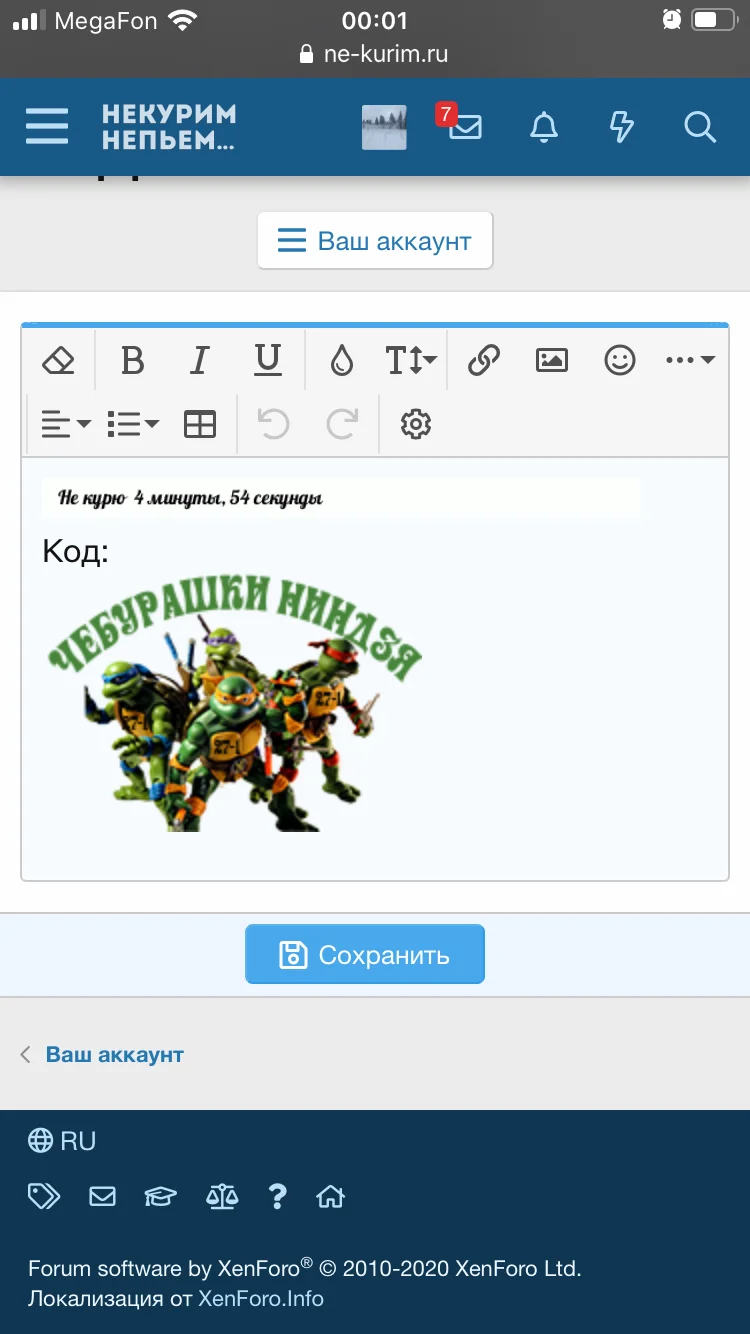750x1334 pixels.
Task: Open the user avatar in header
Action: 384,127
